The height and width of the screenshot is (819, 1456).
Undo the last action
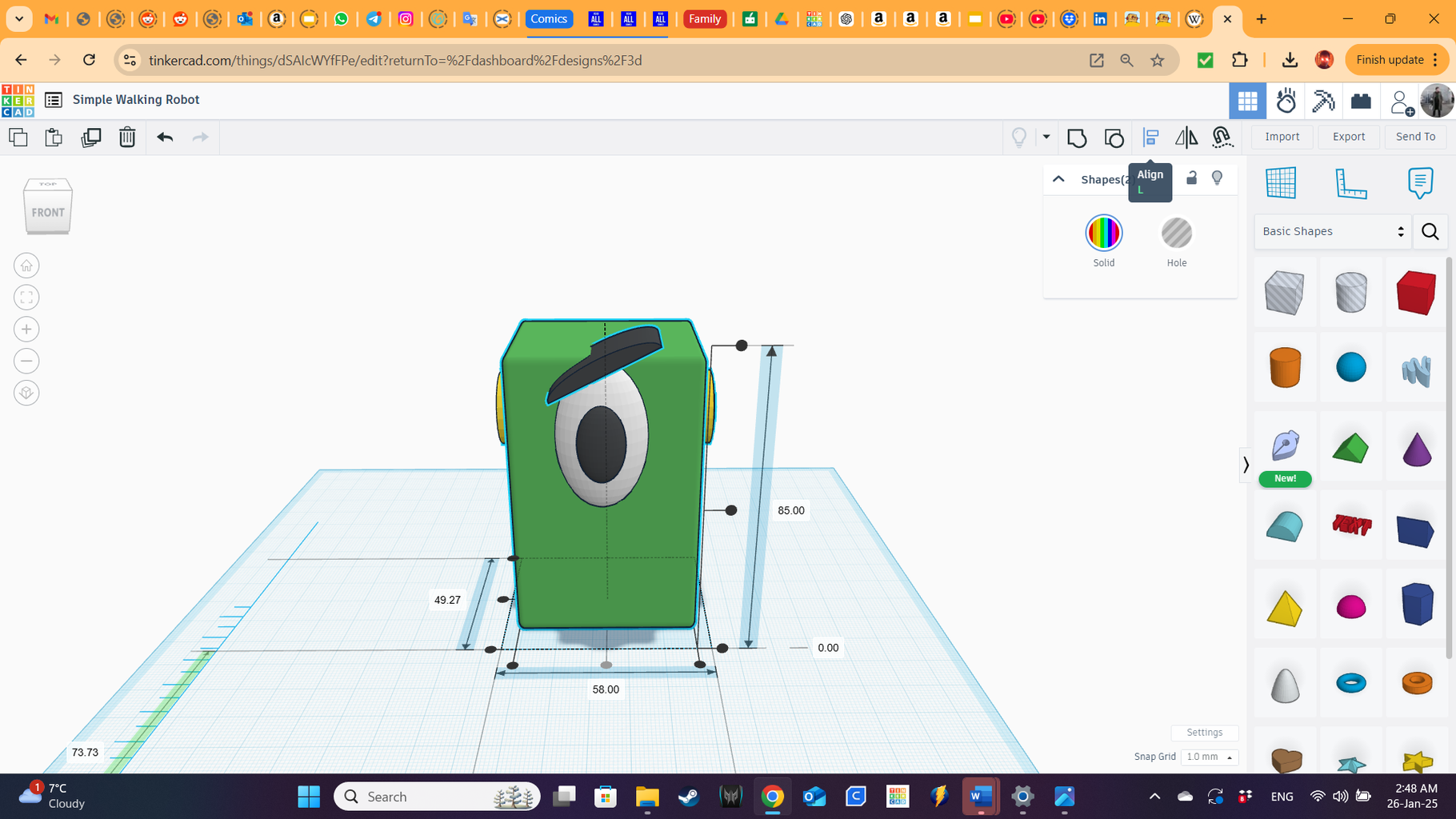click(165, 137)
